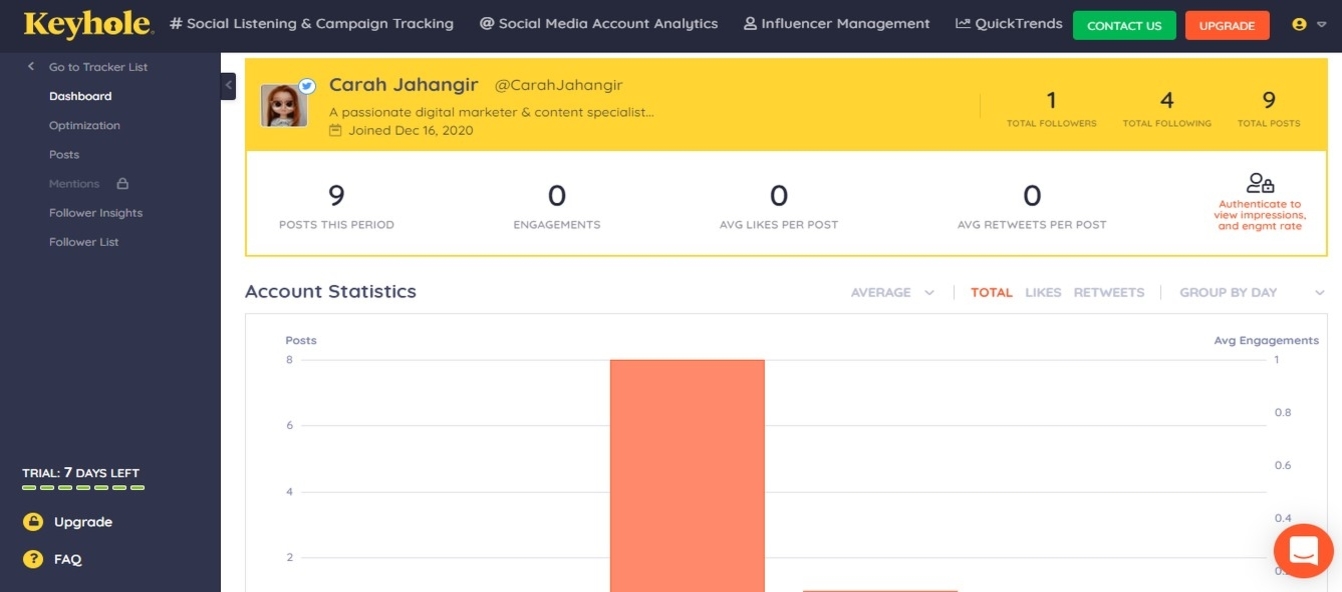Open Optimization in sidebar
Viewport: 1342px width, 592px height.
click(84, 125)
